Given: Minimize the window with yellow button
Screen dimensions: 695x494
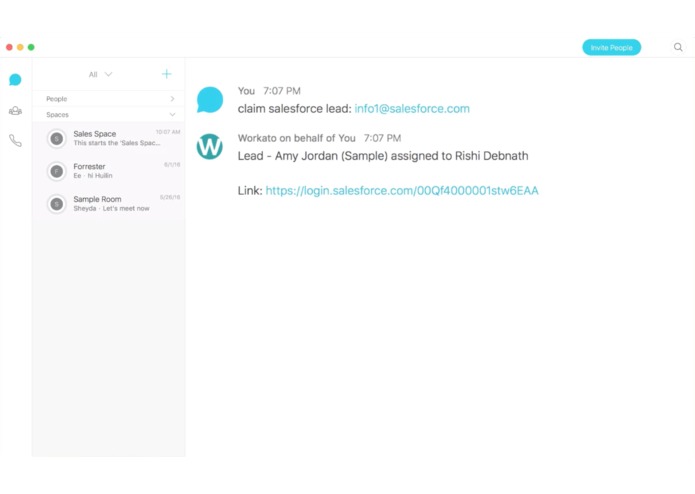Looking at the screenshot, I should pyautogui.click(x=20, y=47).
